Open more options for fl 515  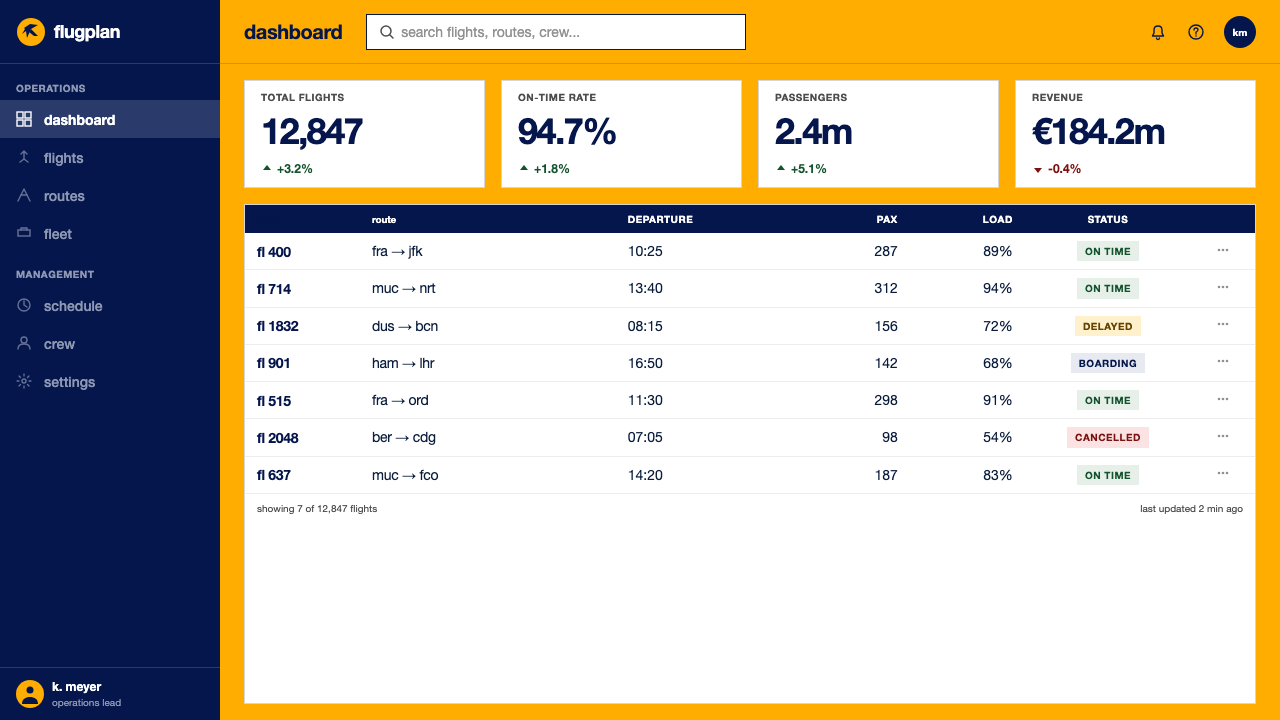click(x=1223, y=399)
